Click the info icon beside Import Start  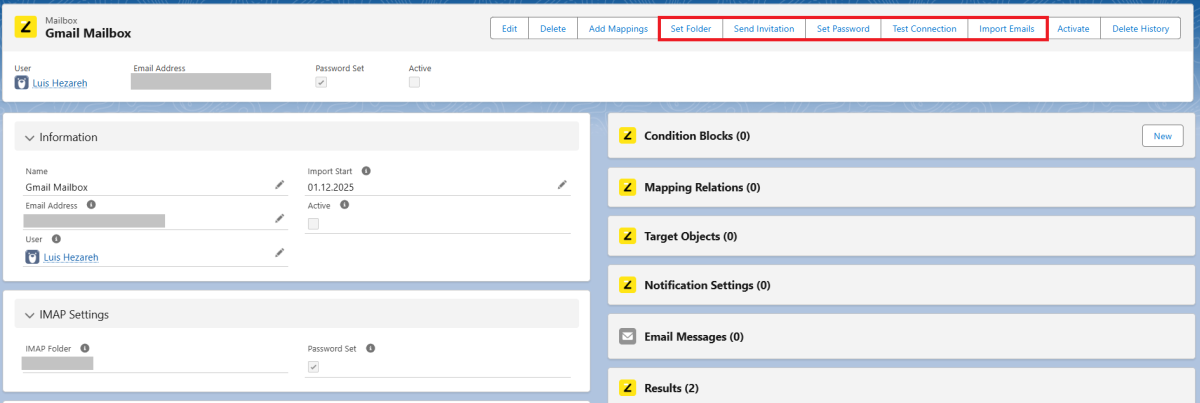pyautogui.click(x=366, y=171)
